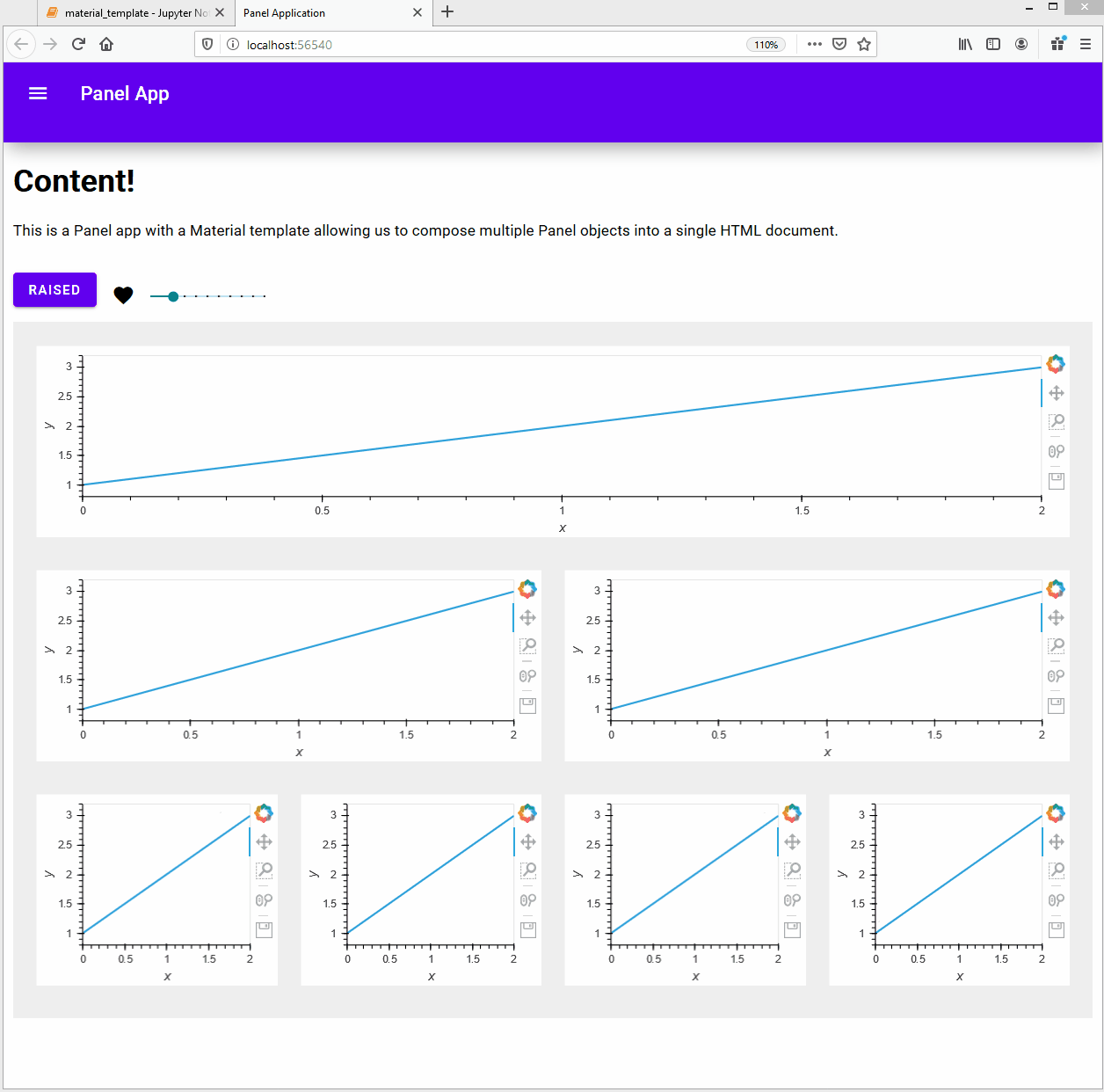Toggle the heart favorite icon
Screen dimensions: 1104x1092
(123, 295)
